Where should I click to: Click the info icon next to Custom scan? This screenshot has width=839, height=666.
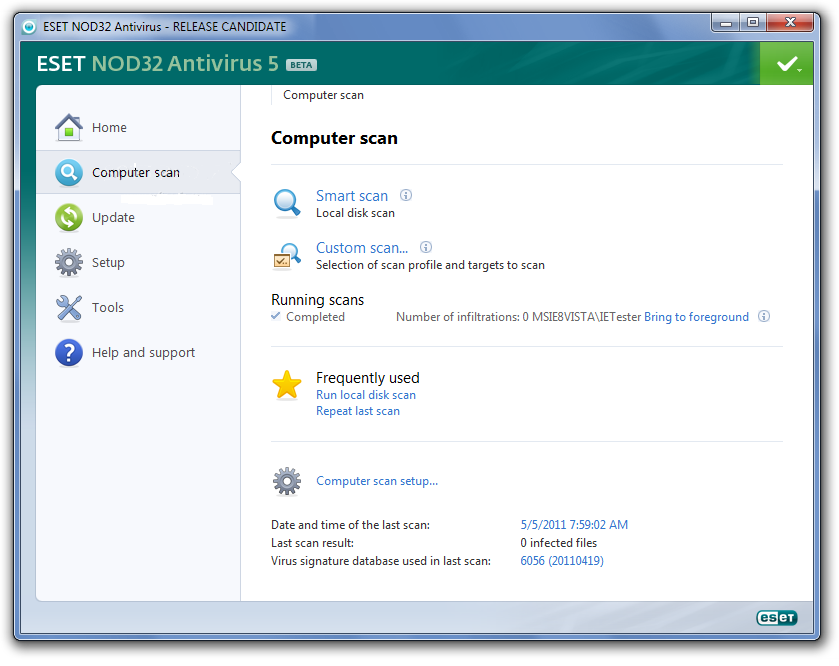[x=426, y=247]
